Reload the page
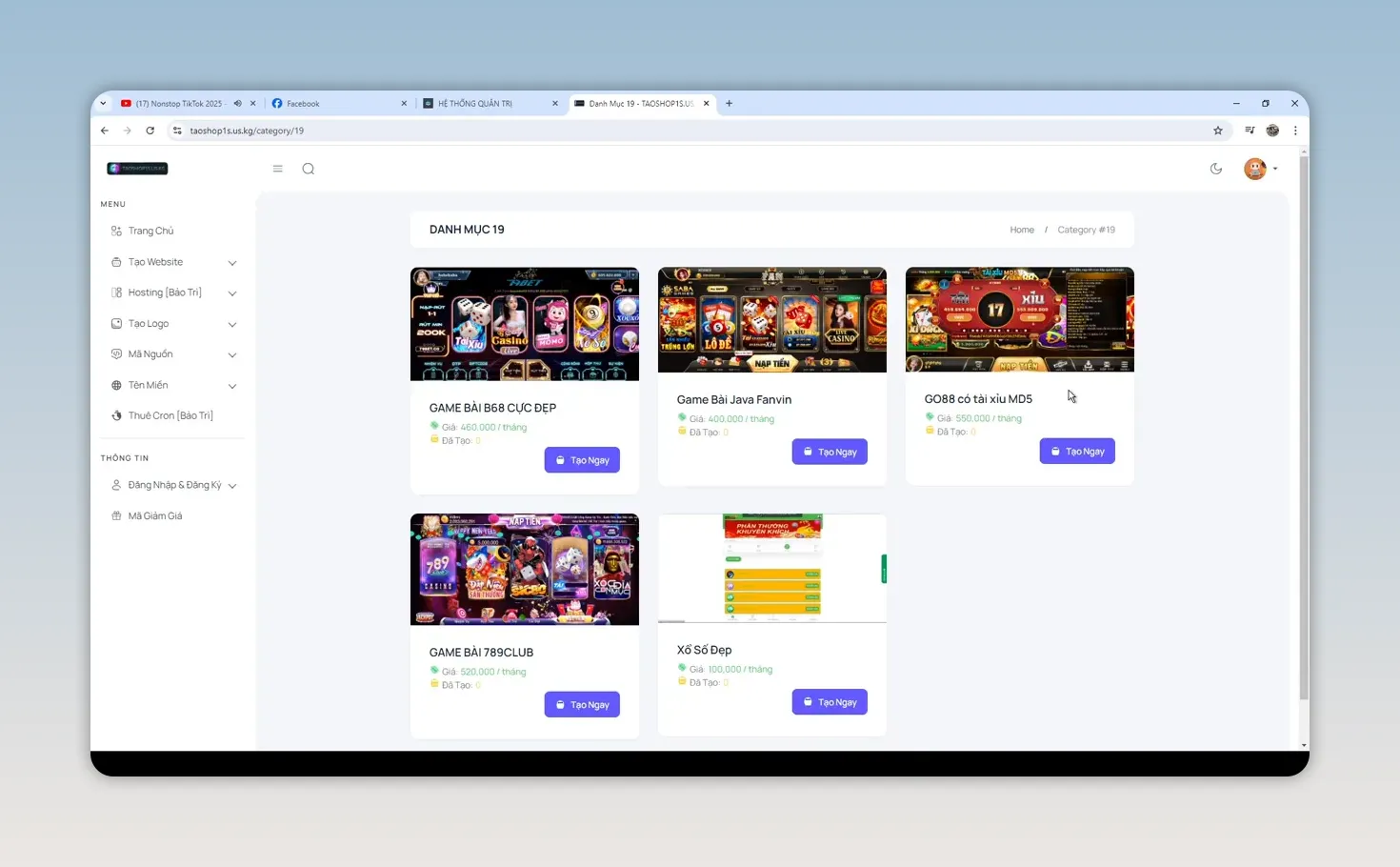 (x=150, y=131)
